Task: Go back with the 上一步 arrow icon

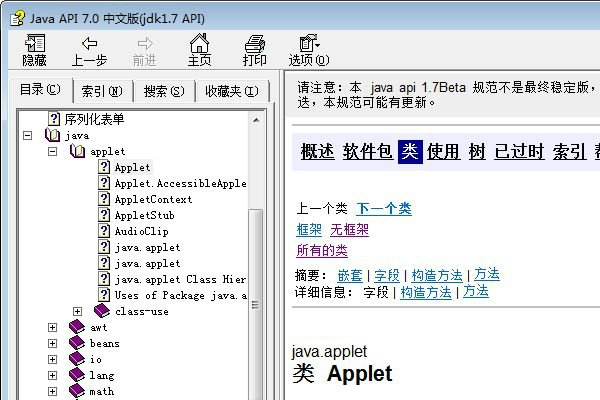Action: tap(90, 43)
